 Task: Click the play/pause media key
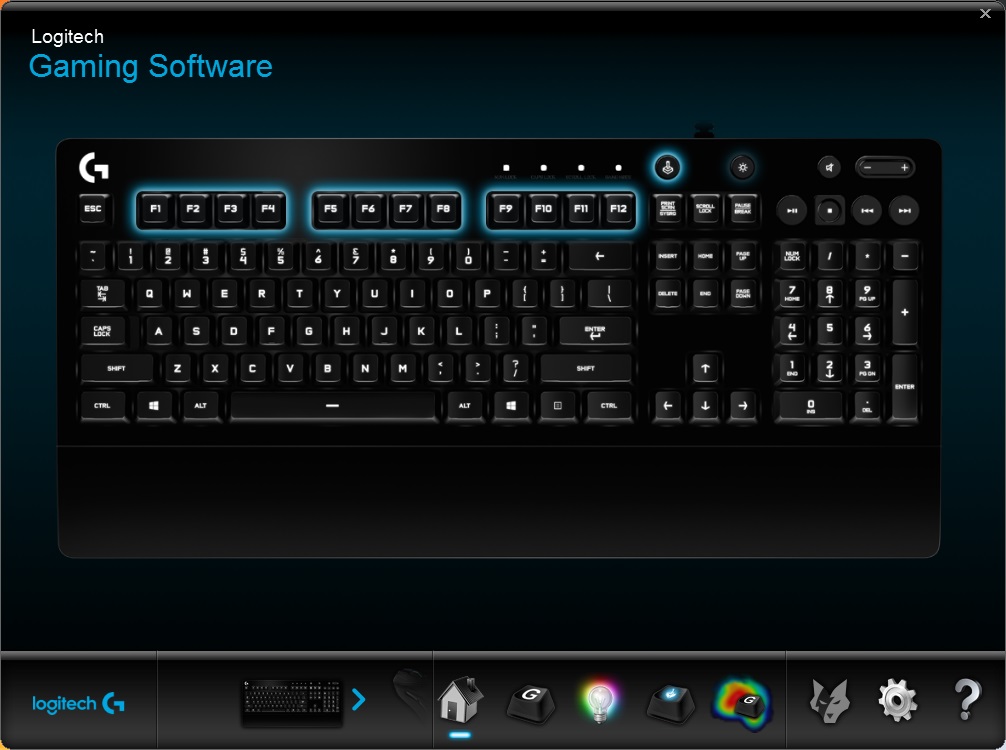pos(792,210)
